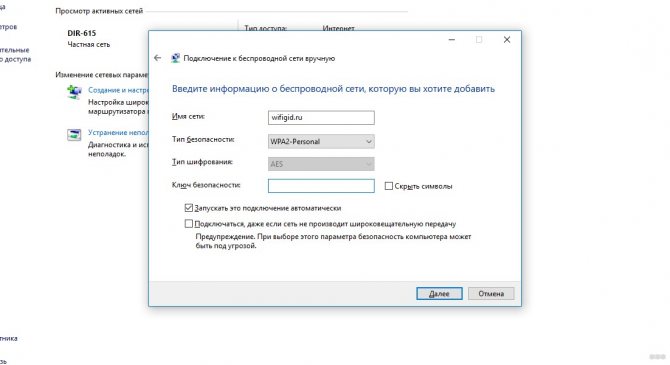Select the DIR-615 active network name
Viewport: 670px width, 365px height.
pyautogui.click(x=82, y=33)
